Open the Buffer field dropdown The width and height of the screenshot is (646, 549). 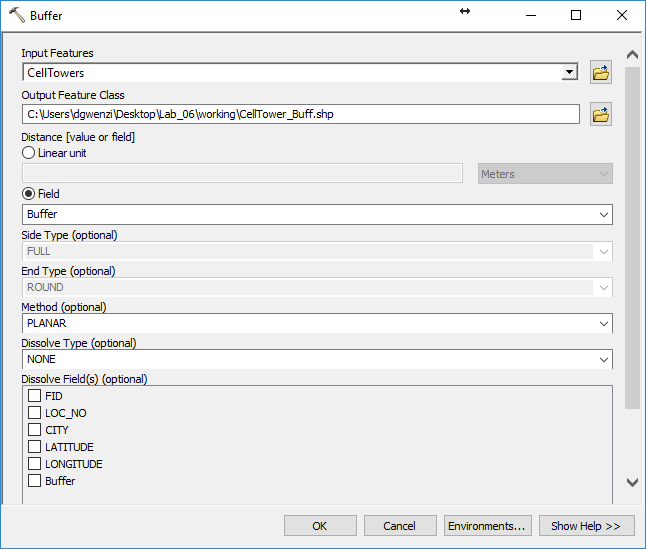[603, 215]
